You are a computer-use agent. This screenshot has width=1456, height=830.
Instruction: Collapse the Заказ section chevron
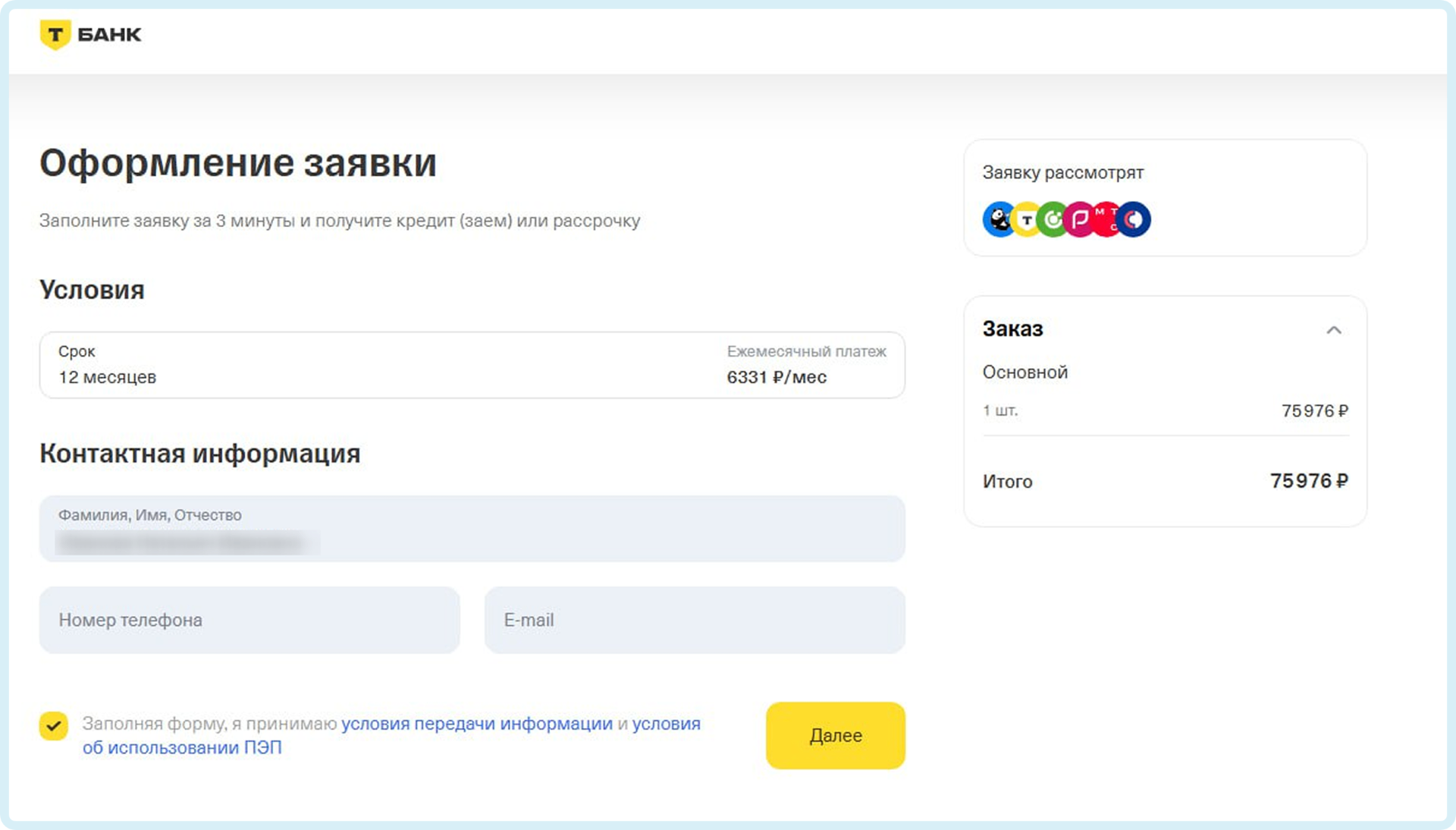(x=1333, y=330)
